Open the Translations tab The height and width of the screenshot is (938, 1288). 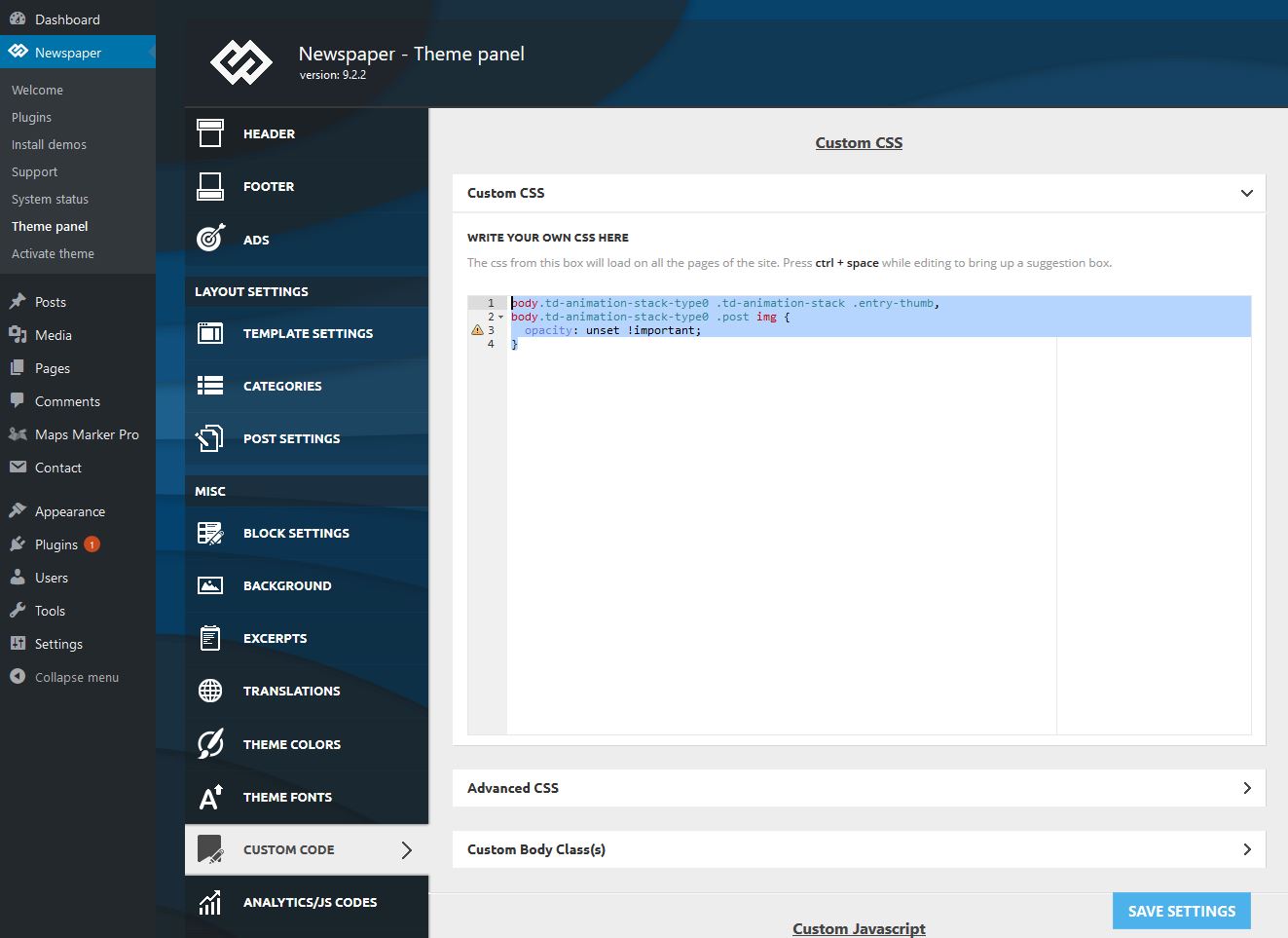coord(307,691)
